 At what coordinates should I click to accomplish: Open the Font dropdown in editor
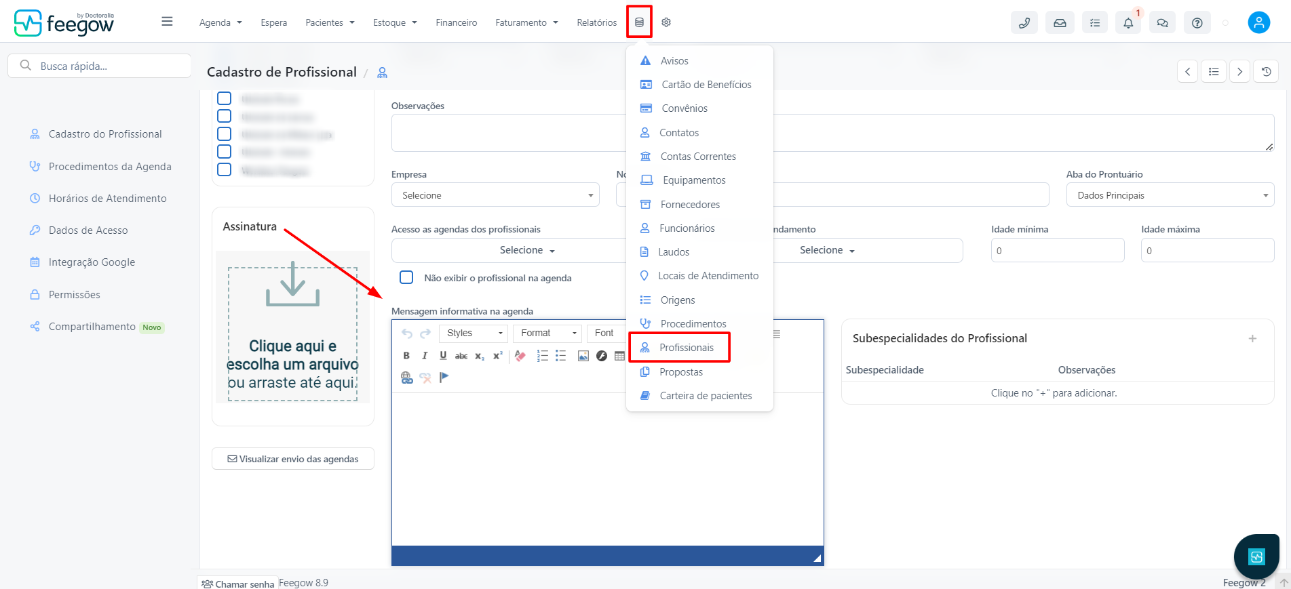(607, 333)
